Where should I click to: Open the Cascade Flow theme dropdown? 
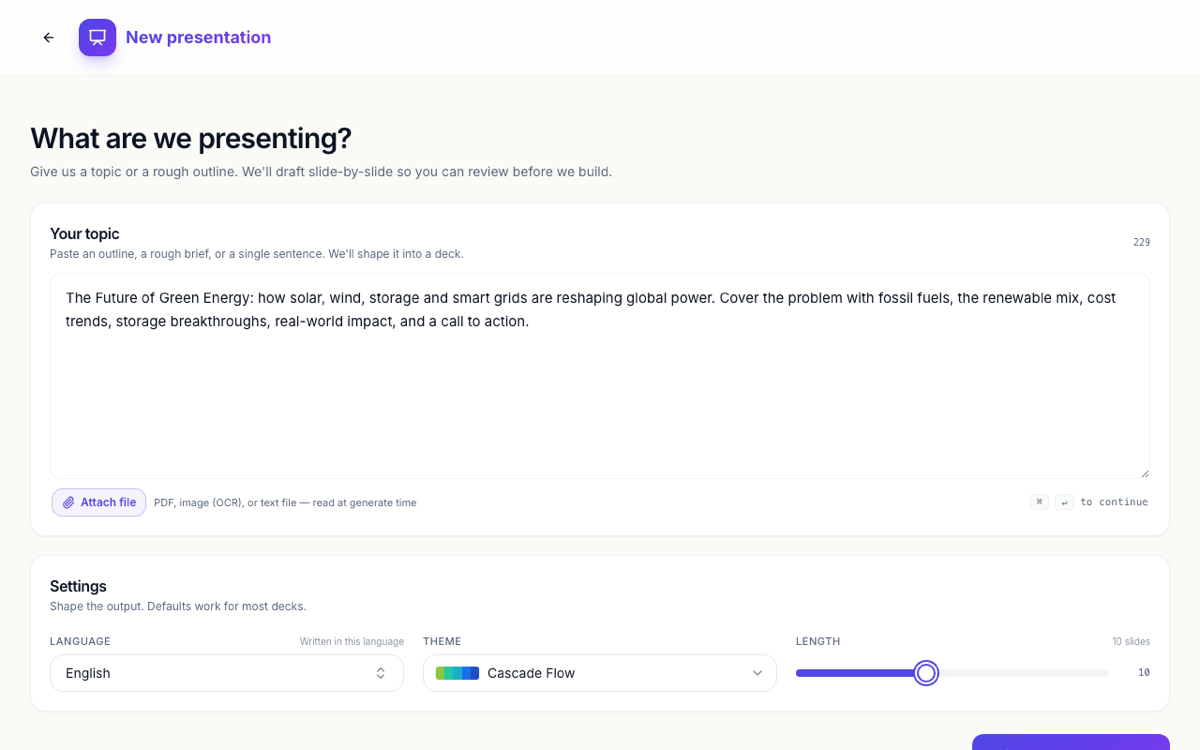pyautogui.click(x=600, y=673)
